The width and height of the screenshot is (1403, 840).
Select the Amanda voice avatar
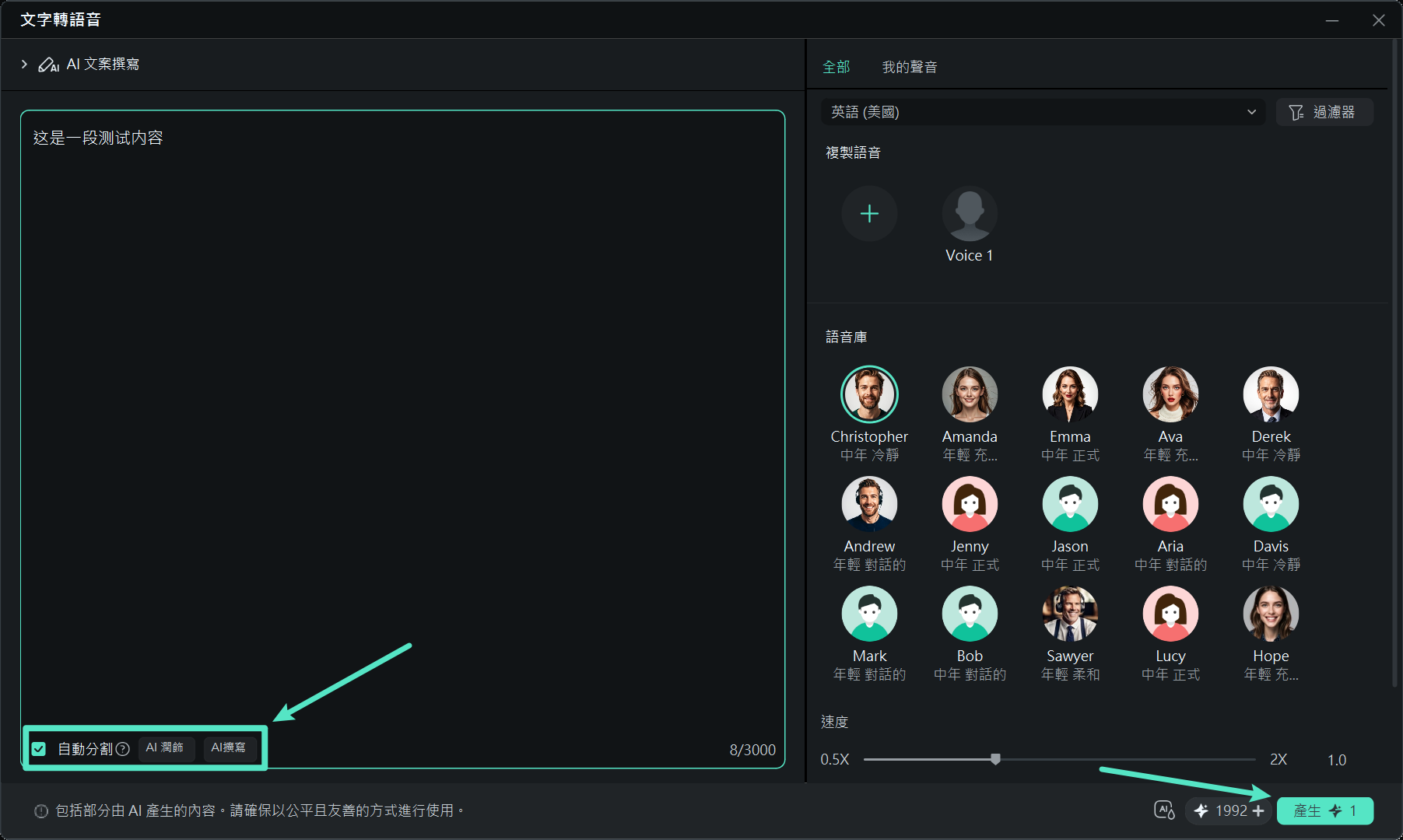coord(970,394)
